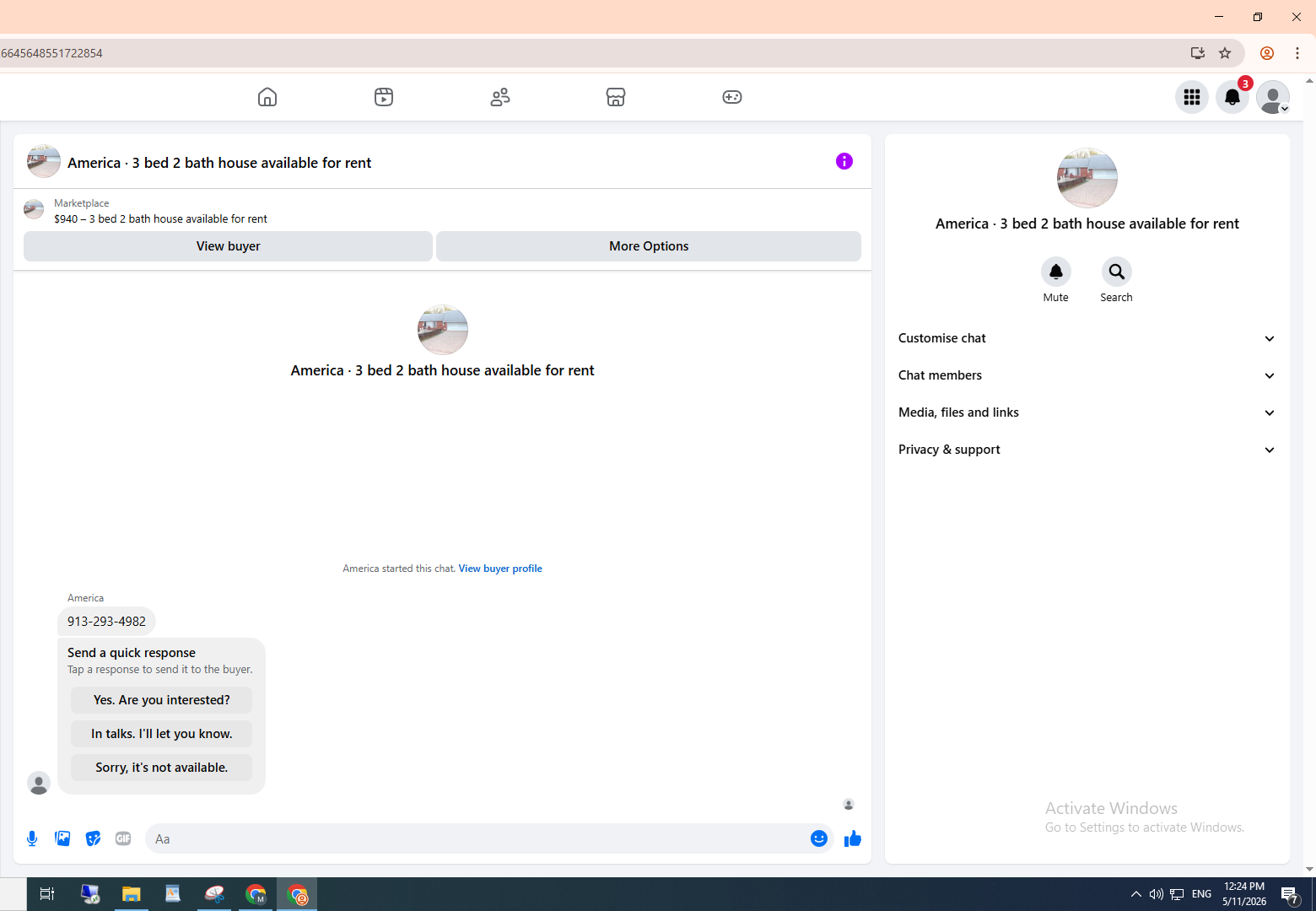Expand the Chat members section

click(x=1087, y=375)
